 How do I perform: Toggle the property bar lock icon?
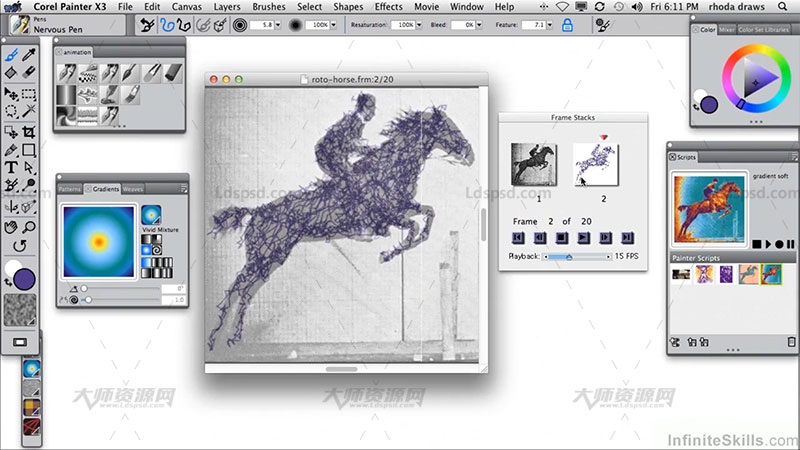click(567, 25)
